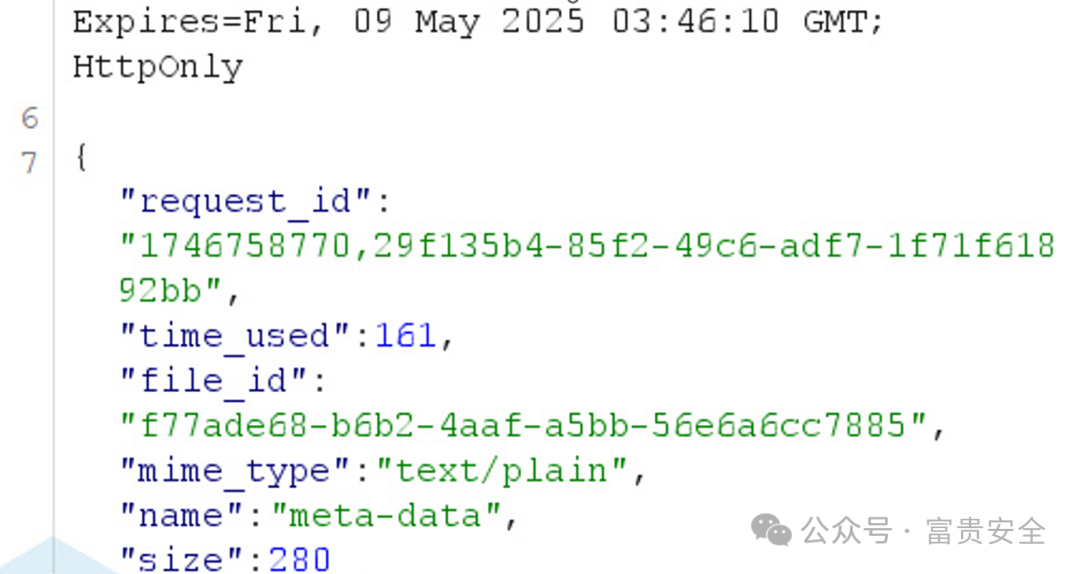Click line number 6 in gutter

pos(30,118)
